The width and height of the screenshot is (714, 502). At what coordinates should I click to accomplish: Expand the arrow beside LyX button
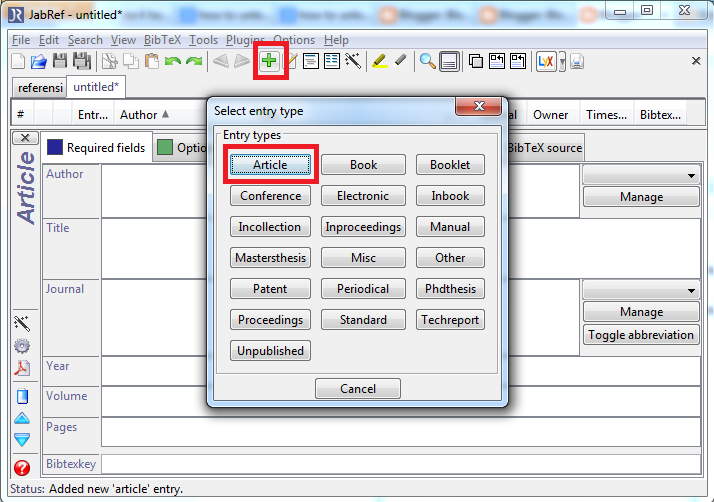562,61
